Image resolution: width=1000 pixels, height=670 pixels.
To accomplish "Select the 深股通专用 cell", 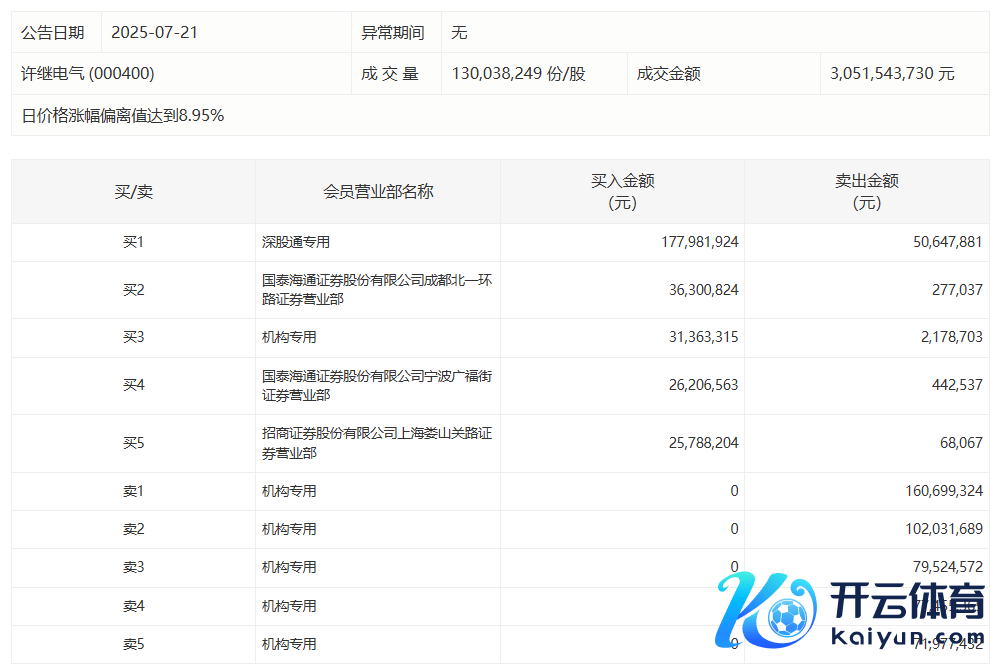I will coord(296,242).
